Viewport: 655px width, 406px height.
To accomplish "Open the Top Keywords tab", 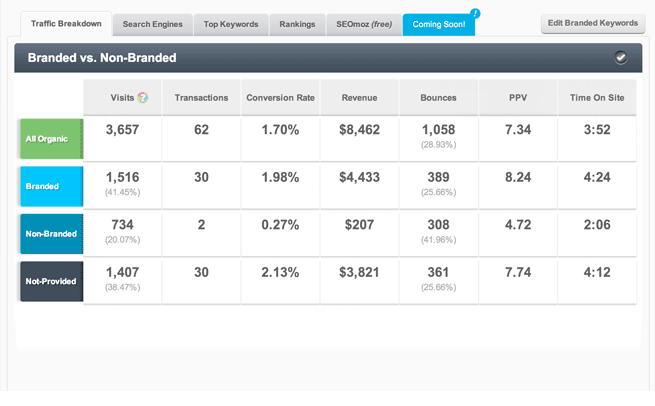I will (231, 24).
